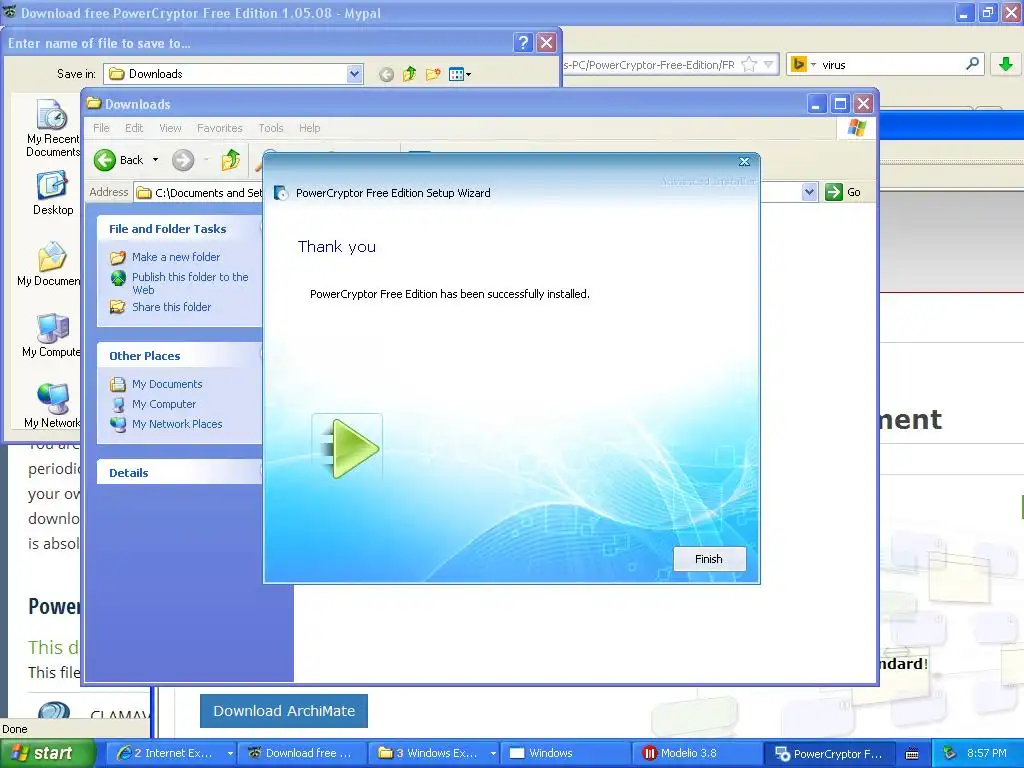
Task: Open My Computer under Other Places
Action: click(x=164, y=404)
